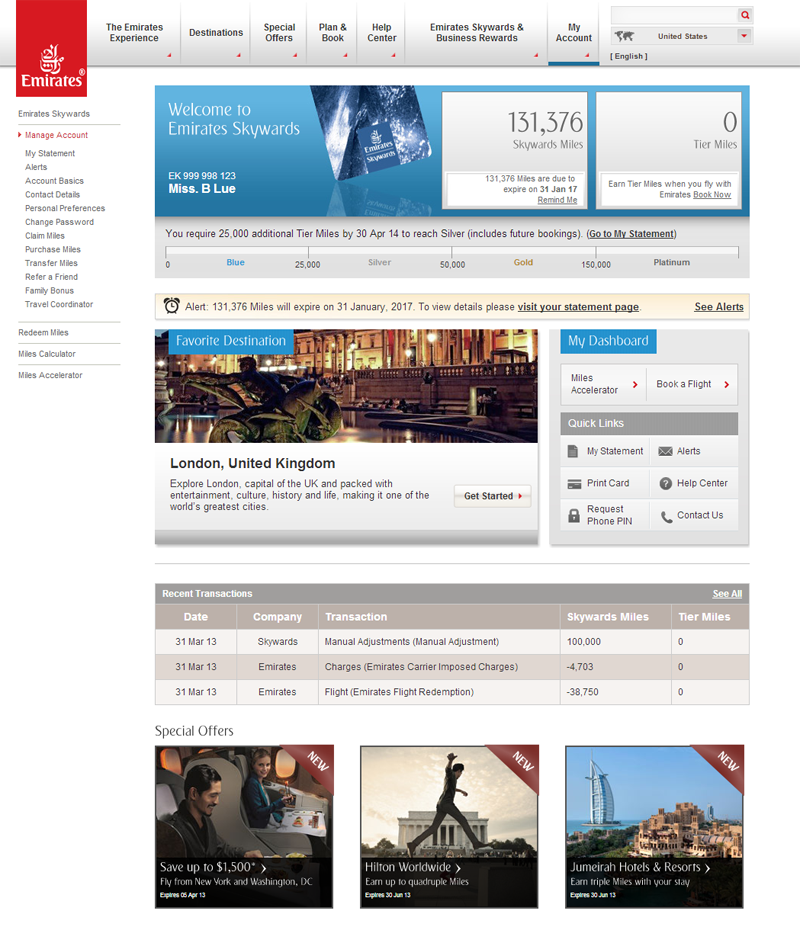Open Account Basics in the sidebar
The height and width of the screenshot is (930, 800).
tap(54, 181)
